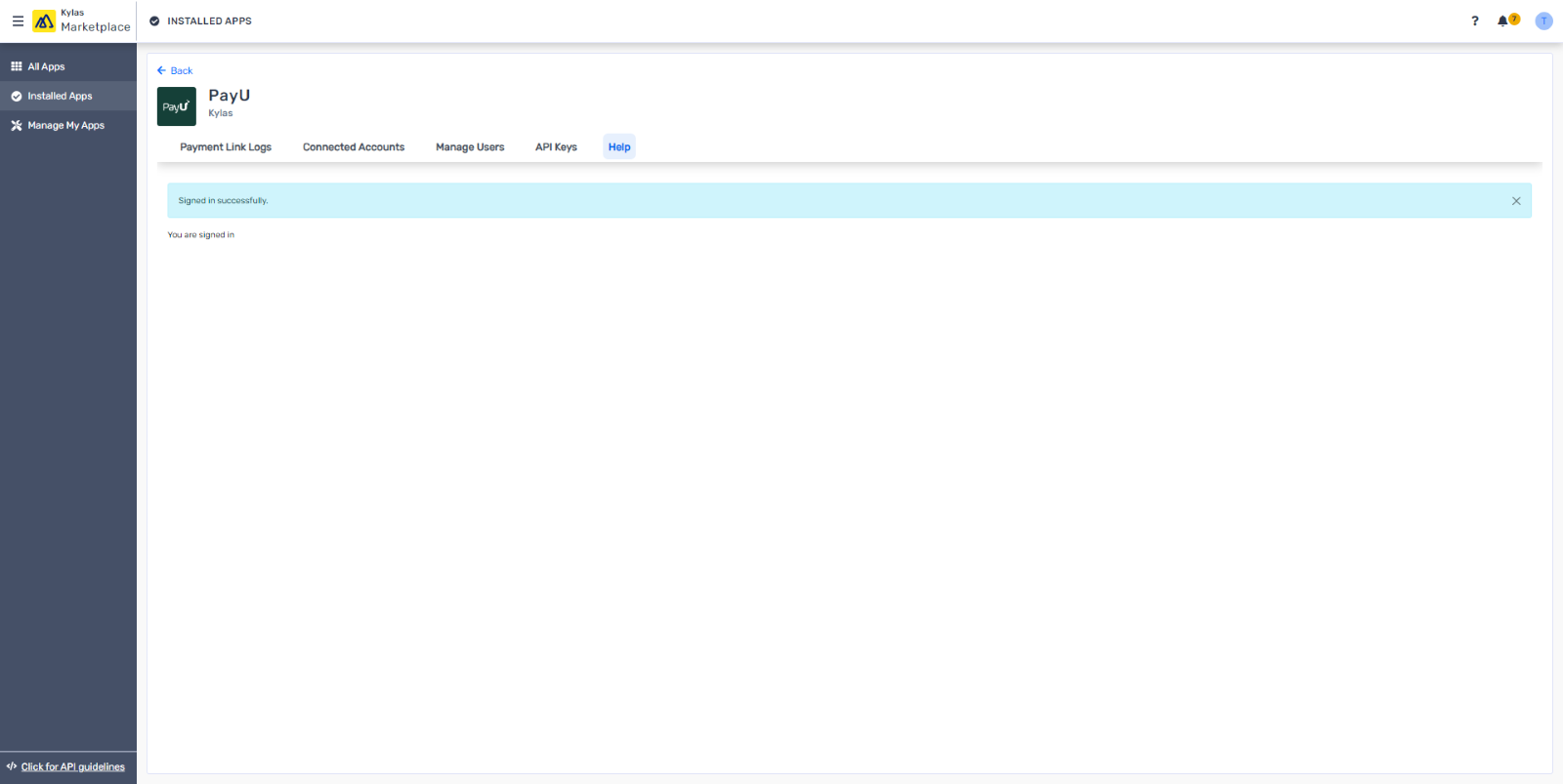
Task: Open the notifications bell
Action: (x=1503, y=21)
